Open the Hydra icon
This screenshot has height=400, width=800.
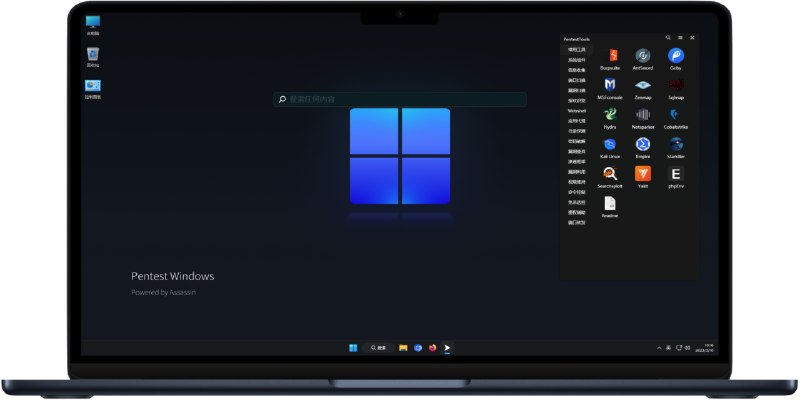(x=610, y=115)
